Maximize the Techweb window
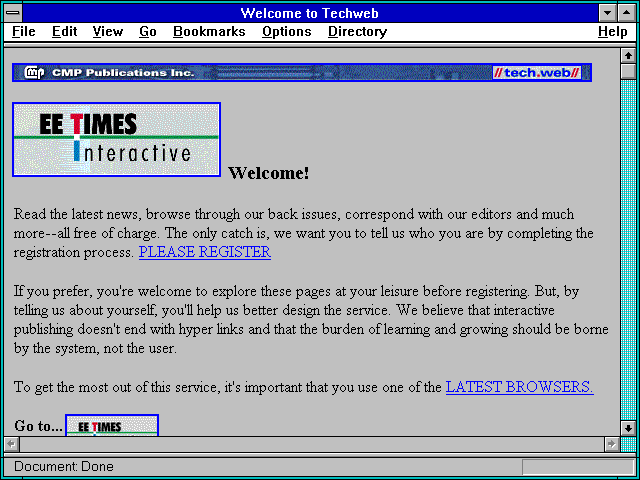Screen dimensions: 640x480 [x=627, y=13]
